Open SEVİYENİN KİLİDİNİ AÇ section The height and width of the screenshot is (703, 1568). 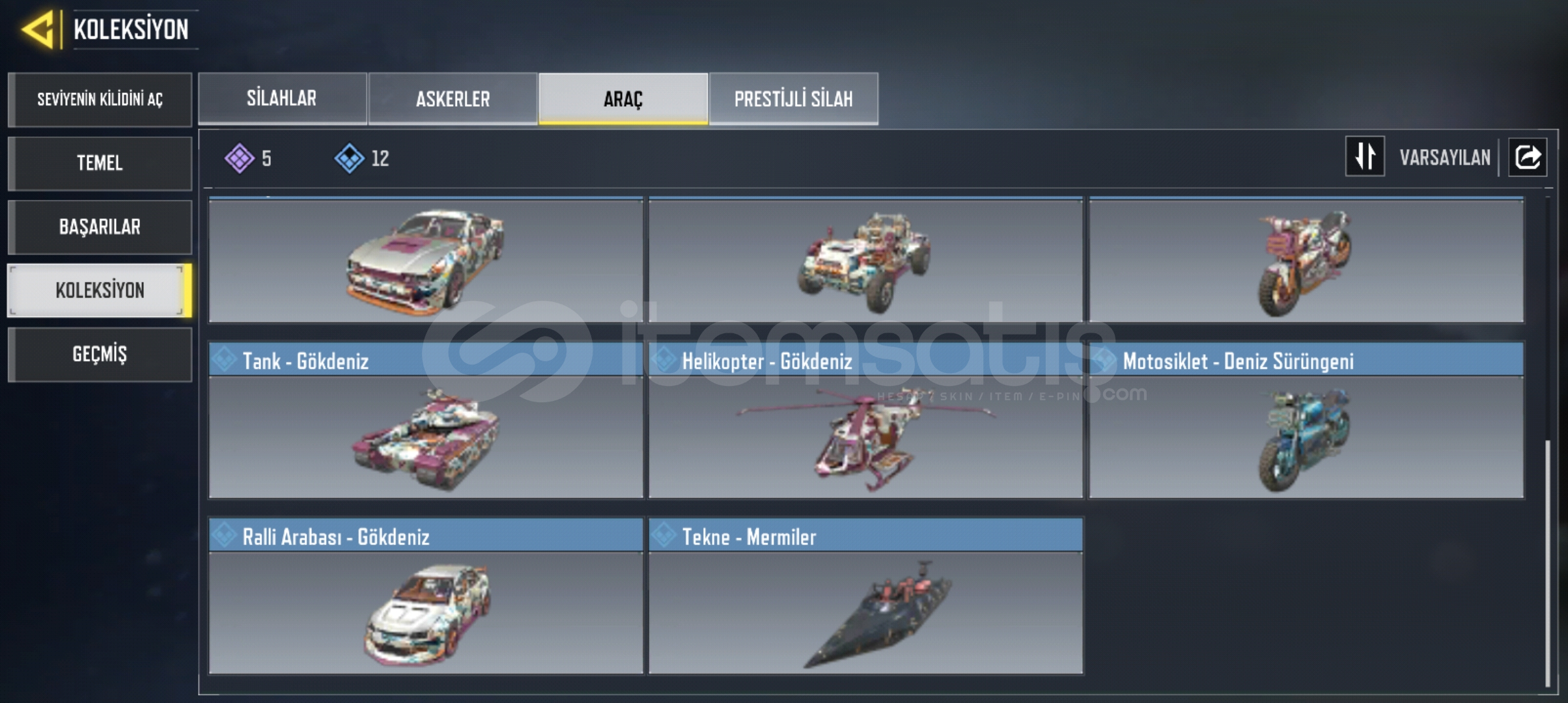point(100,99)
